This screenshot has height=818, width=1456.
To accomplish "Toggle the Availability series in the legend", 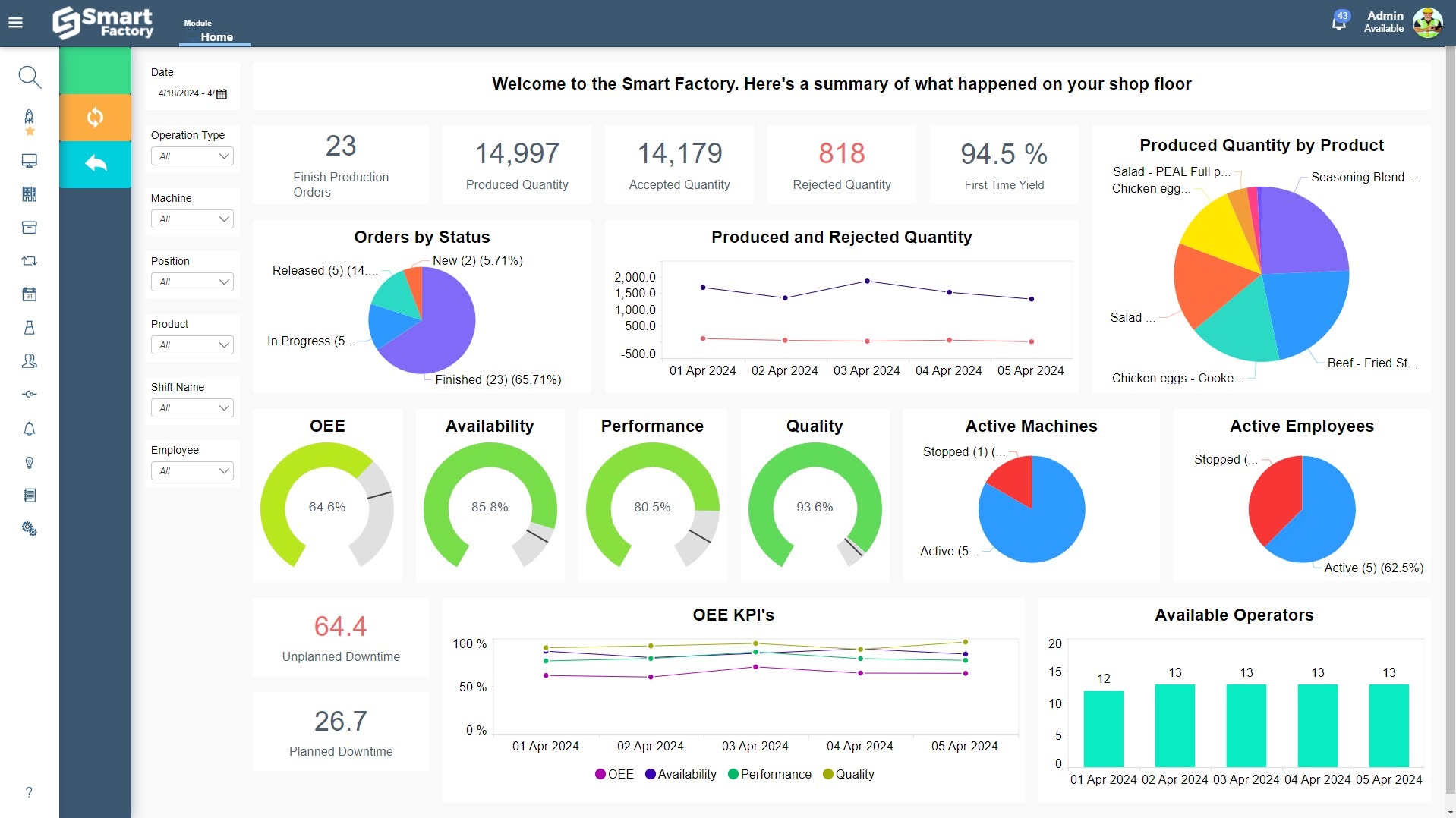I will (680, 774).
